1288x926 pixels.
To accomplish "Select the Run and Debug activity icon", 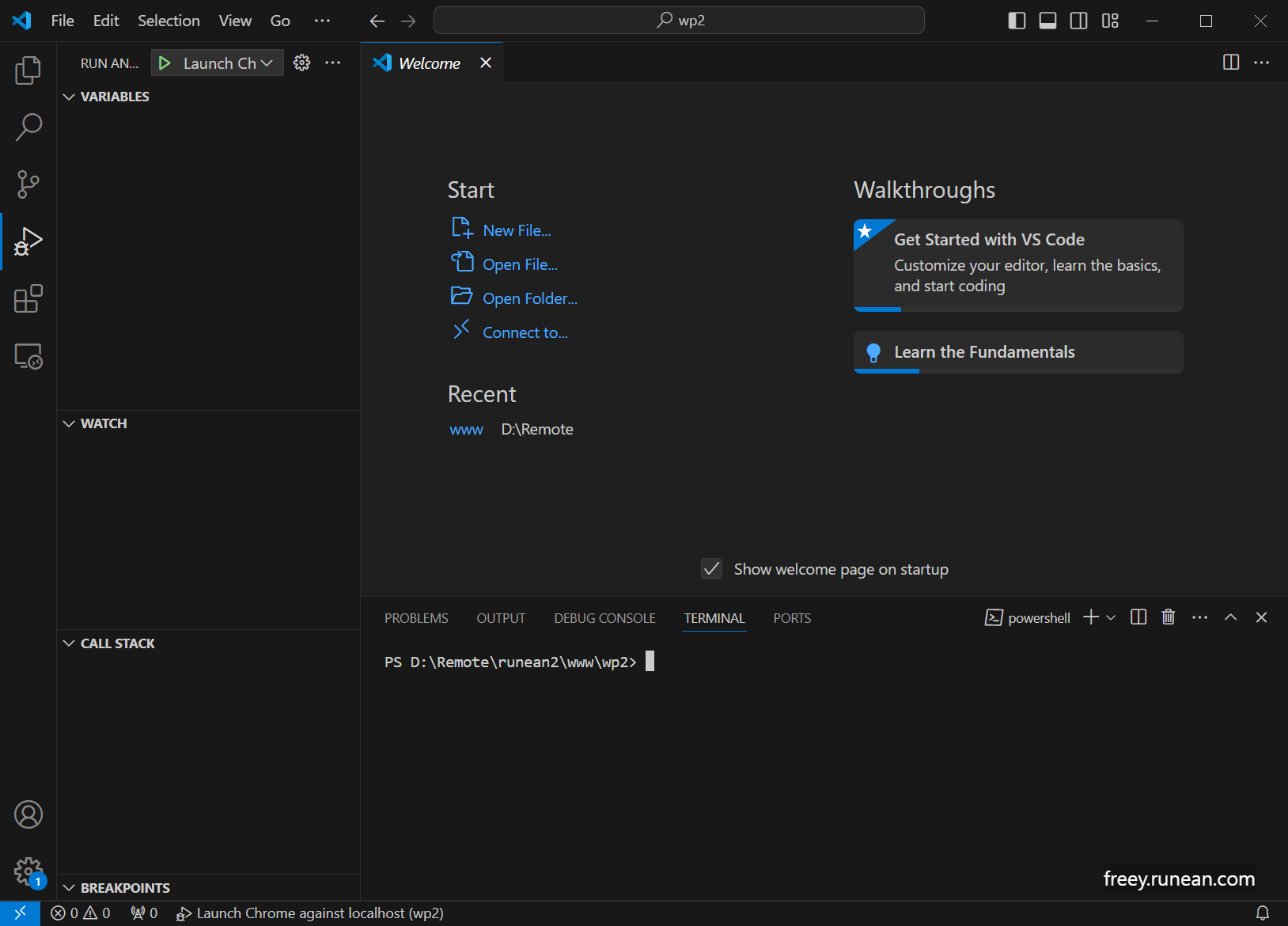I will coord(28,241).
